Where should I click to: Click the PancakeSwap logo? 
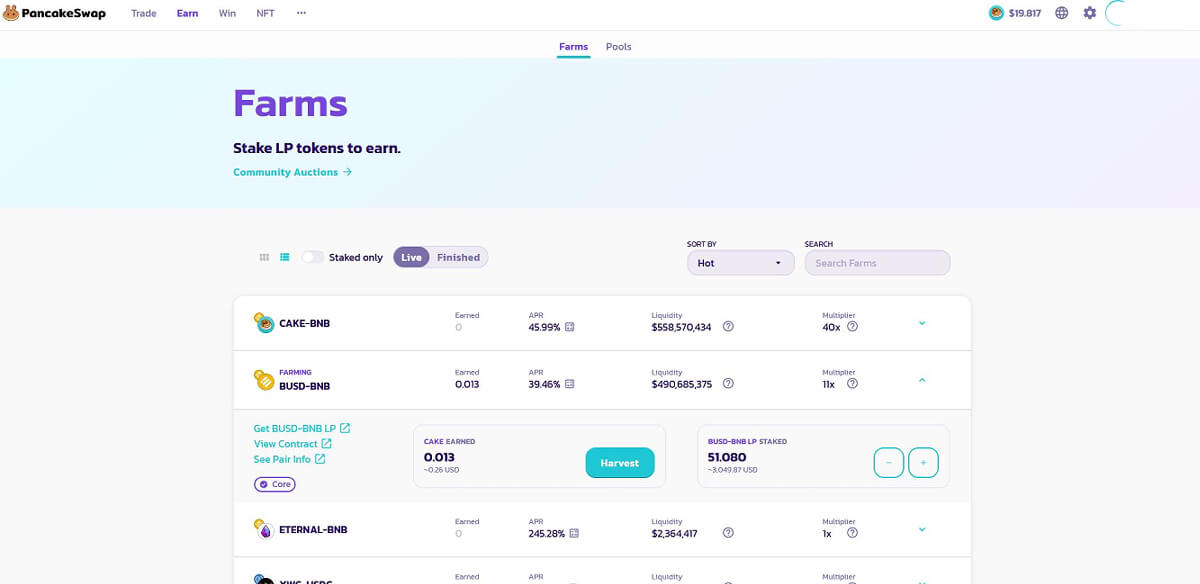53,13
